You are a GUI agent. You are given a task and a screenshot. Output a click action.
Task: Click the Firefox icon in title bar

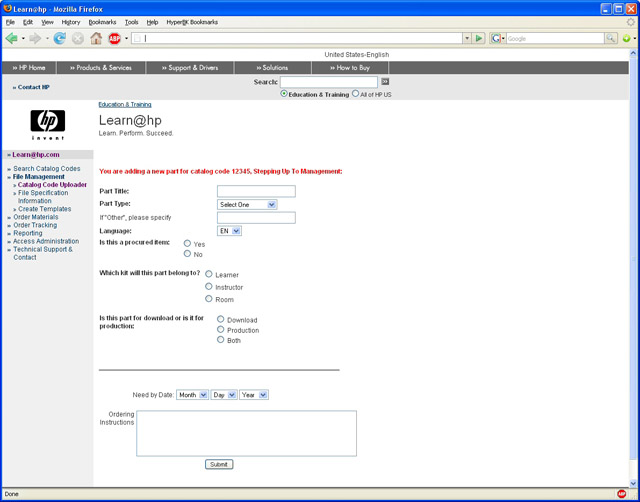(x=7, y=9)
